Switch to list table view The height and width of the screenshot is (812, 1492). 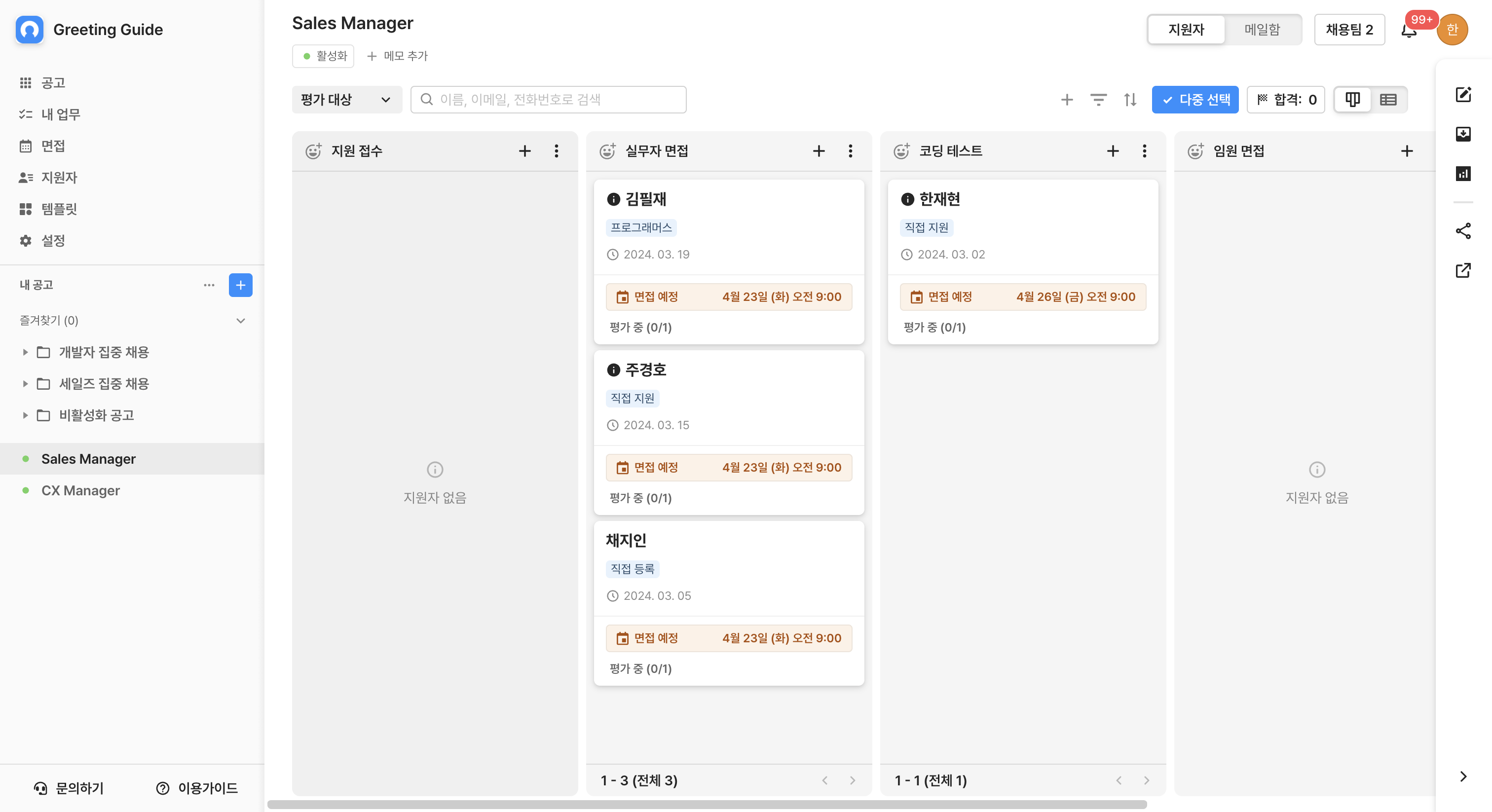click(x=1388, y=100)
